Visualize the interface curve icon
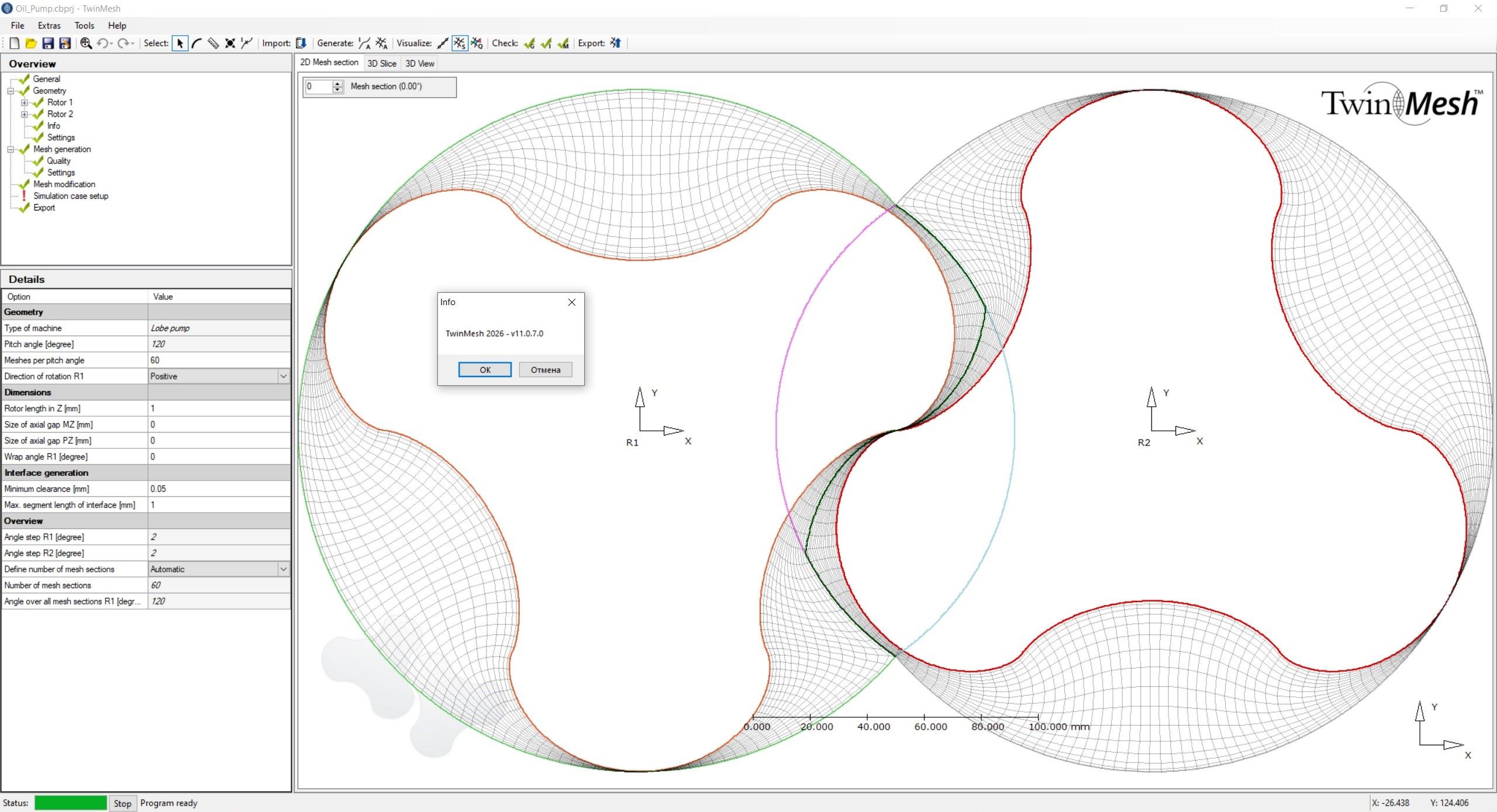The width and height of the screenshot is (1497, 812). pyautogui.click(x=443, y=43)
